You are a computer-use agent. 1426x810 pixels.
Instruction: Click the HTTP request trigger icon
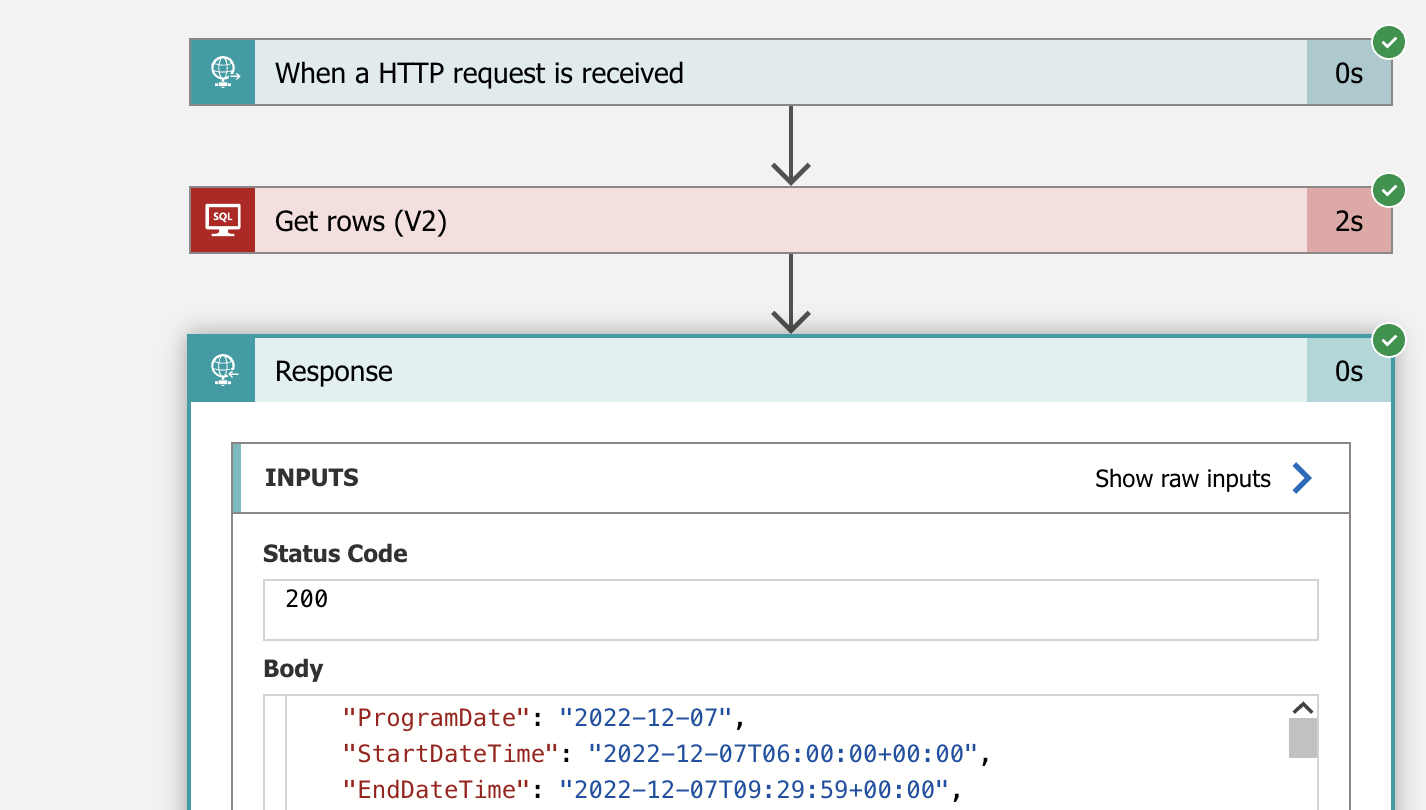(223, 72)
